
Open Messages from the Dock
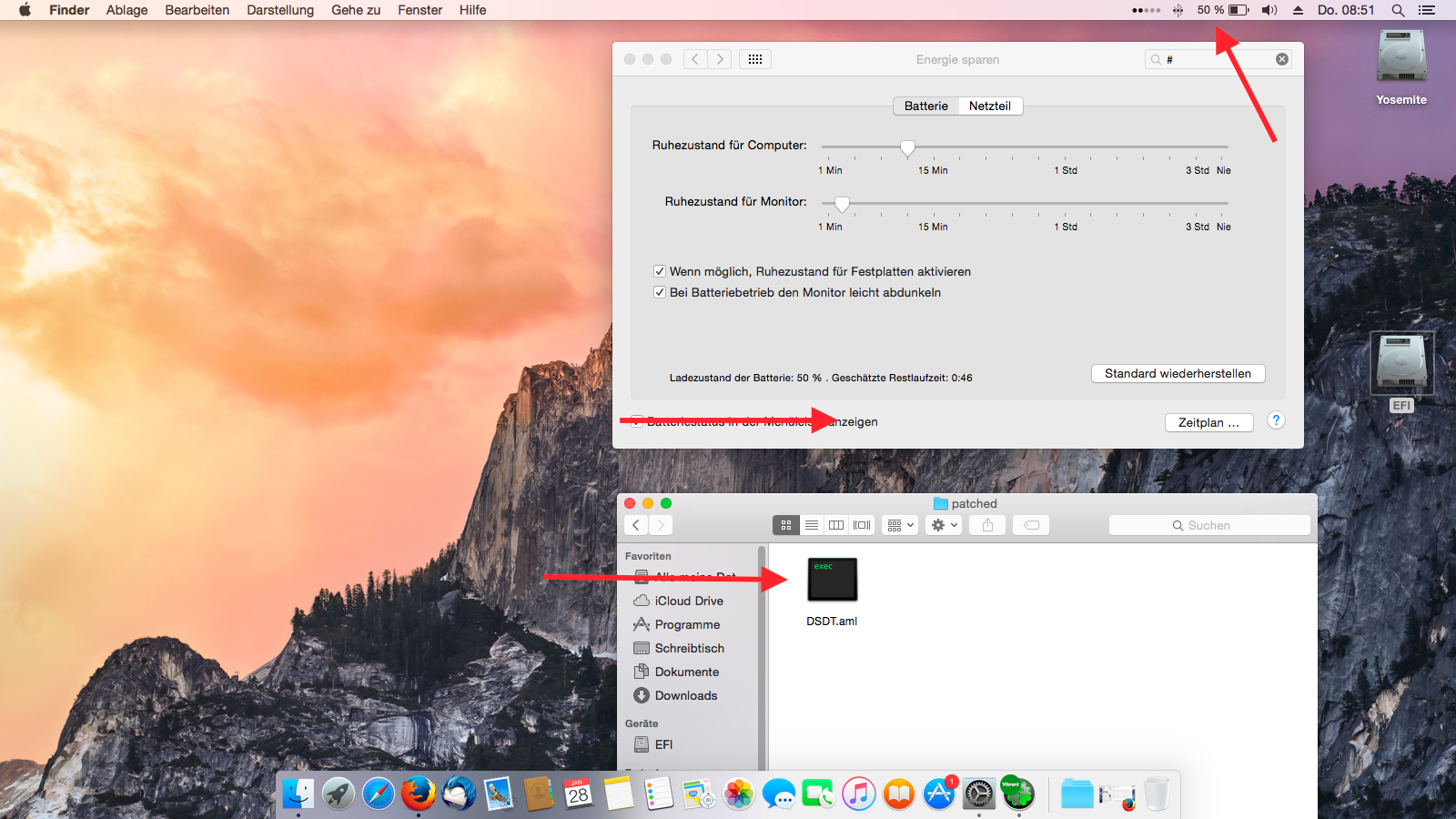[x=779, y=794]
